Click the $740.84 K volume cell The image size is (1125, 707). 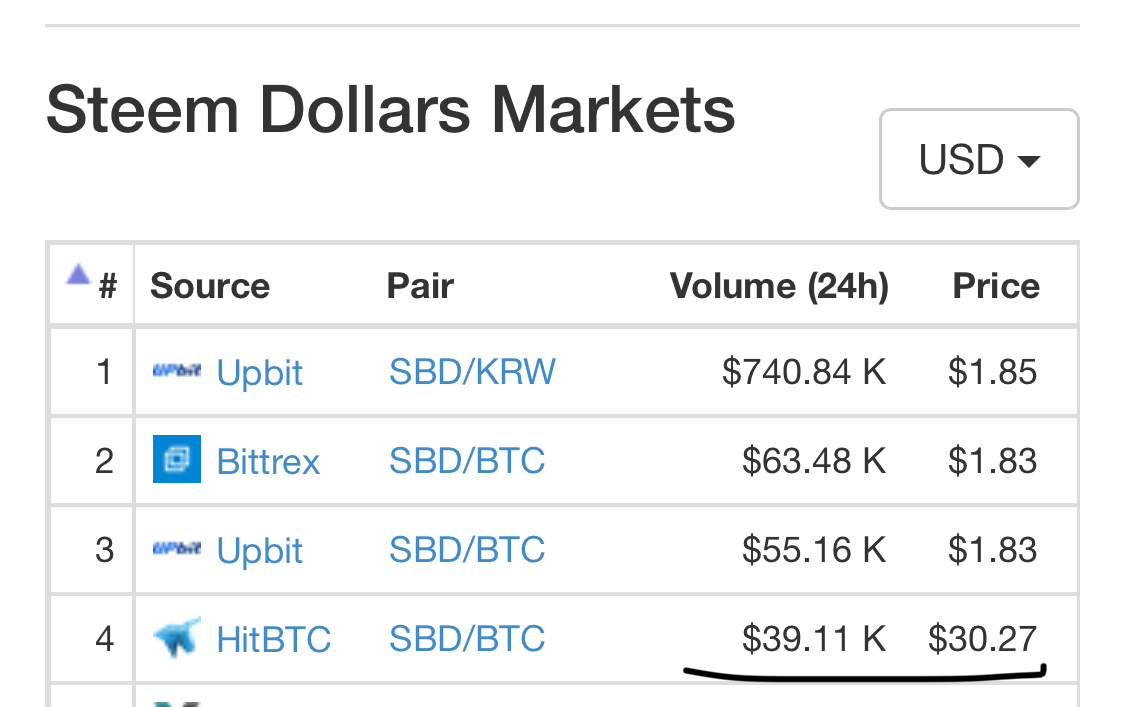804,372
